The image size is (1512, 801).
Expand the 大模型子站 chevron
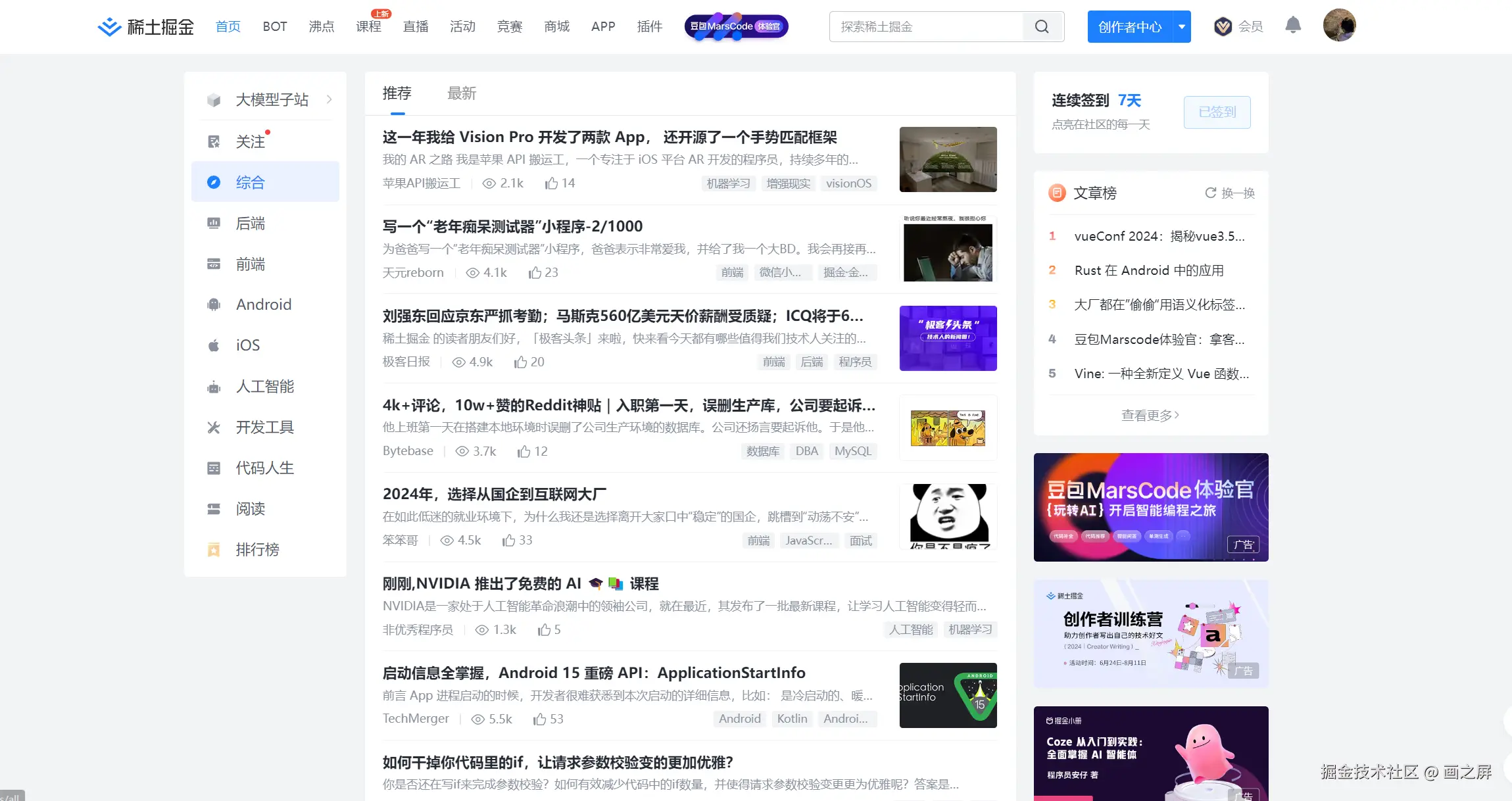pos(329,99)
